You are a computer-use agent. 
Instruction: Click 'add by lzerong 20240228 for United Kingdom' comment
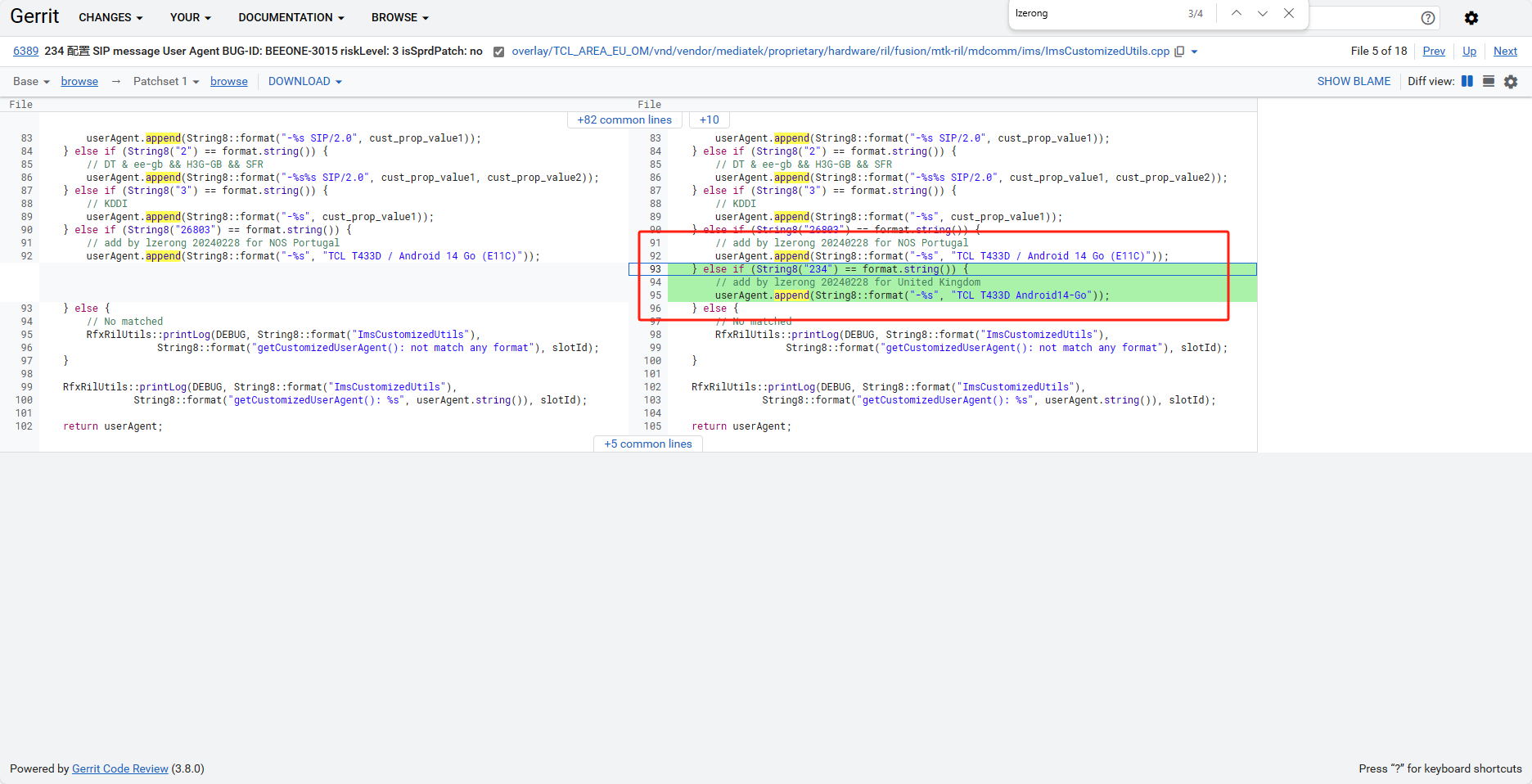[848, 282]
